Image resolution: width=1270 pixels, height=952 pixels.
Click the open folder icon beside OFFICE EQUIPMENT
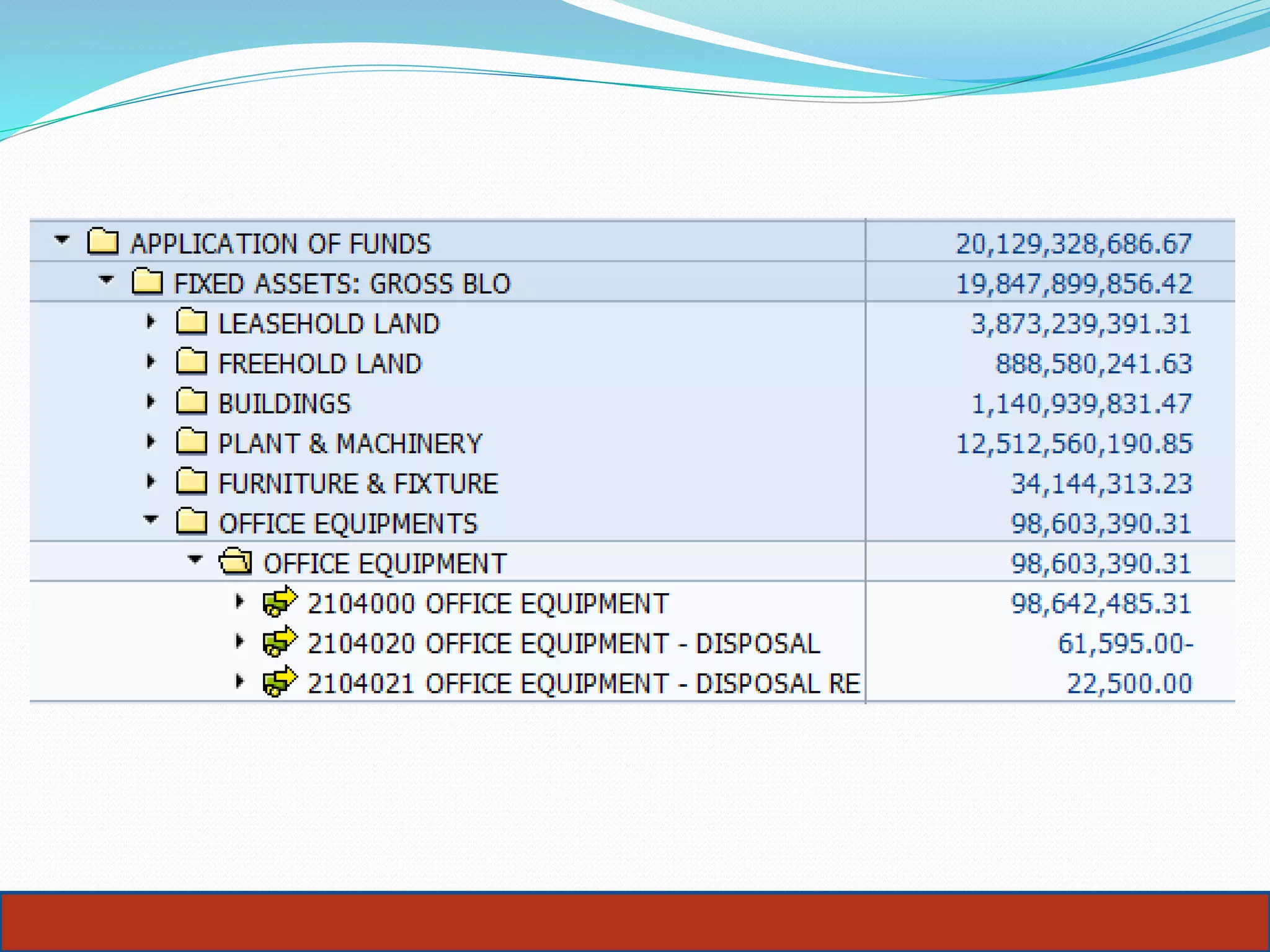pos(236,562)
